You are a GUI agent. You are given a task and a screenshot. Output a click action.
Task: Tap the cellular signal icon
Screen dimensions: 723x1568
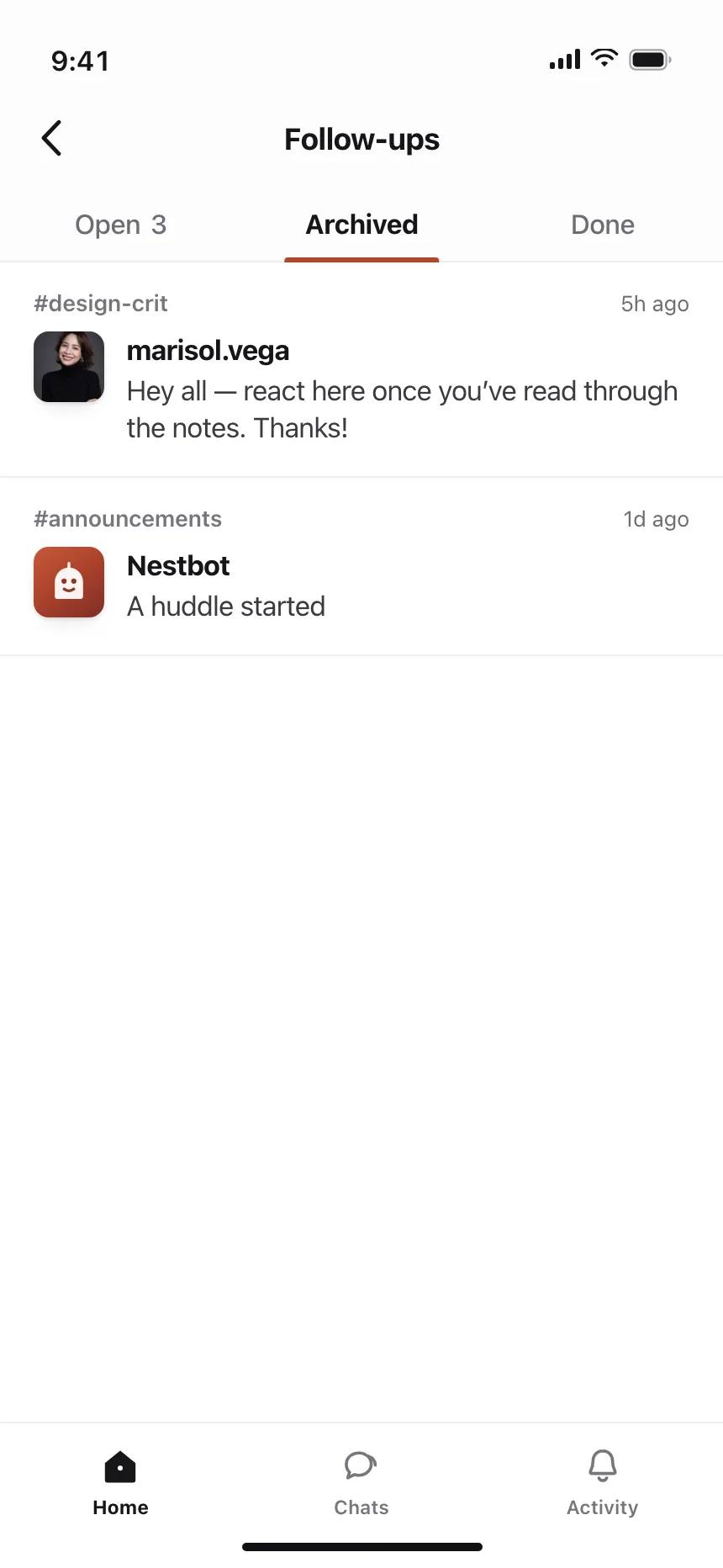pyautogui.click(x=565, y=60)
